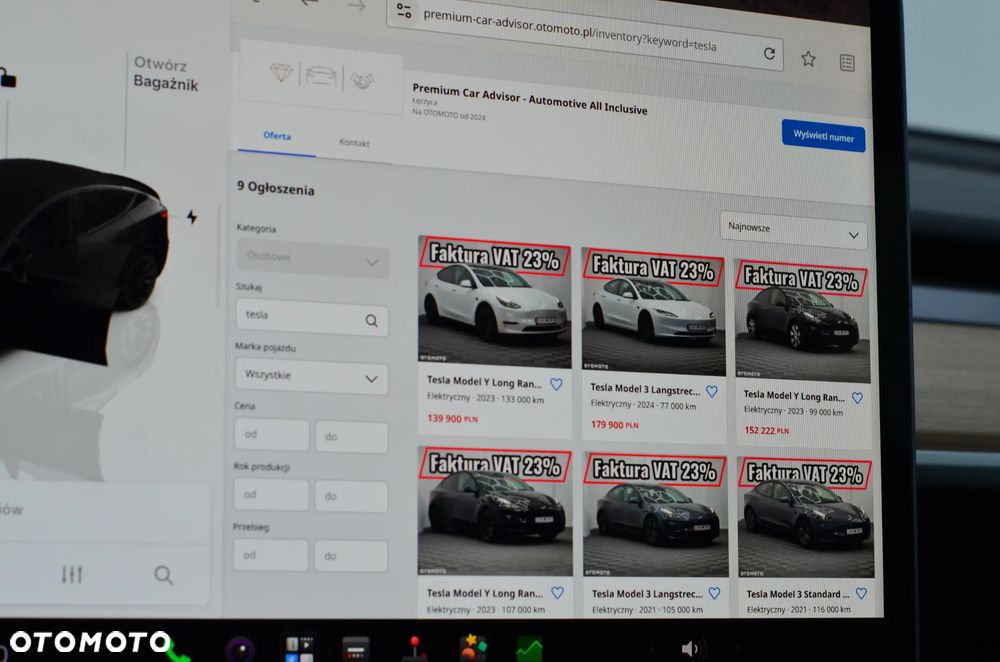The width and height of the screenshot is (1000, 662).
Task: Open title of Model 3 Langstrec 105 000 km listing
Action: 647,594
